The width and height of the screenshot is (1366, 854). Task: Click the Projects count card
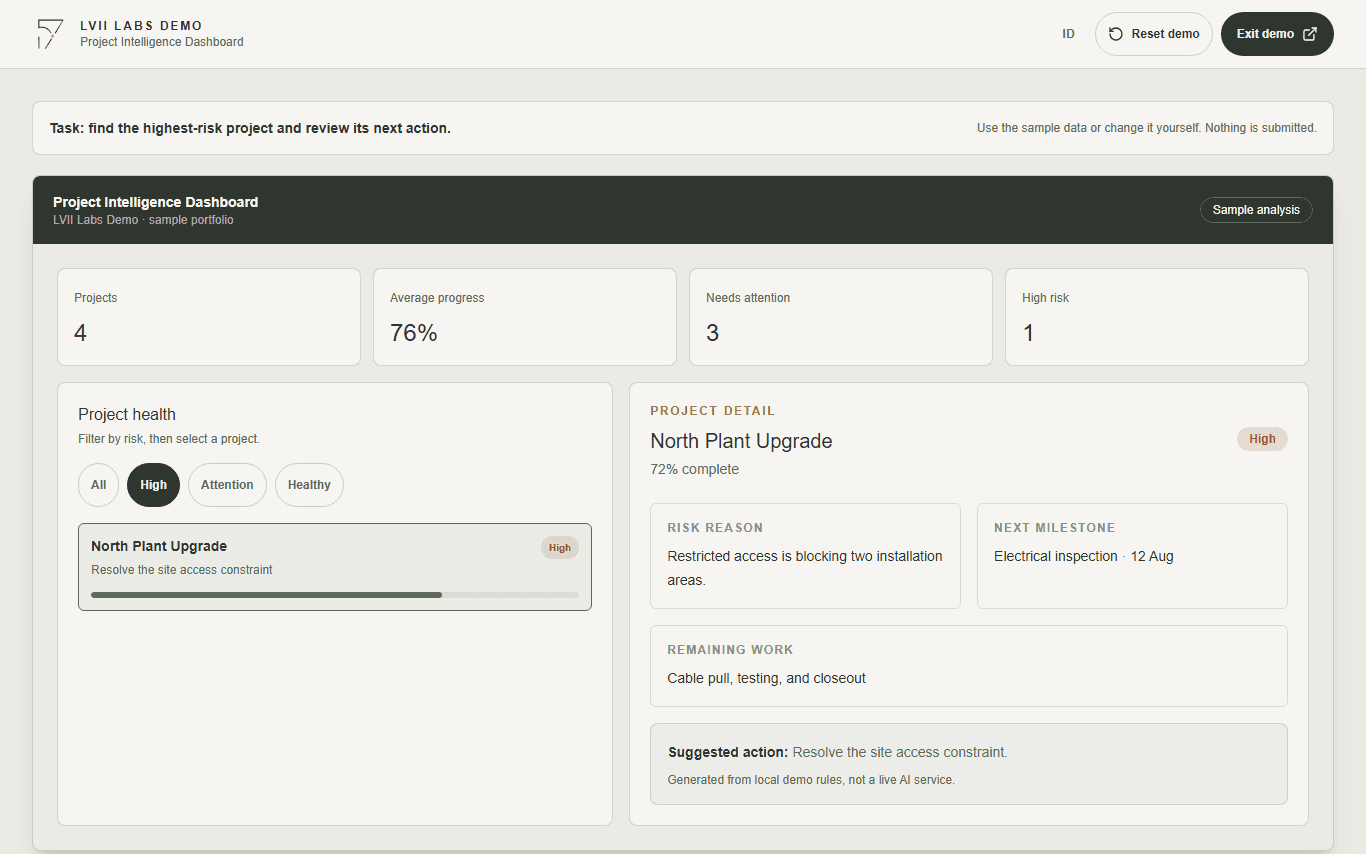(209, 317)
